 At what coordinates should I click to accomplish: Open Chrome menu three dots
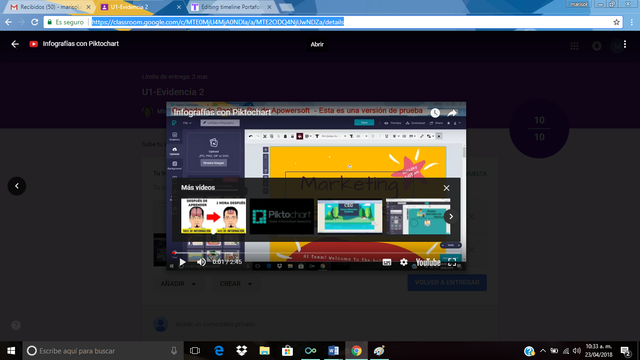(631, 22)
